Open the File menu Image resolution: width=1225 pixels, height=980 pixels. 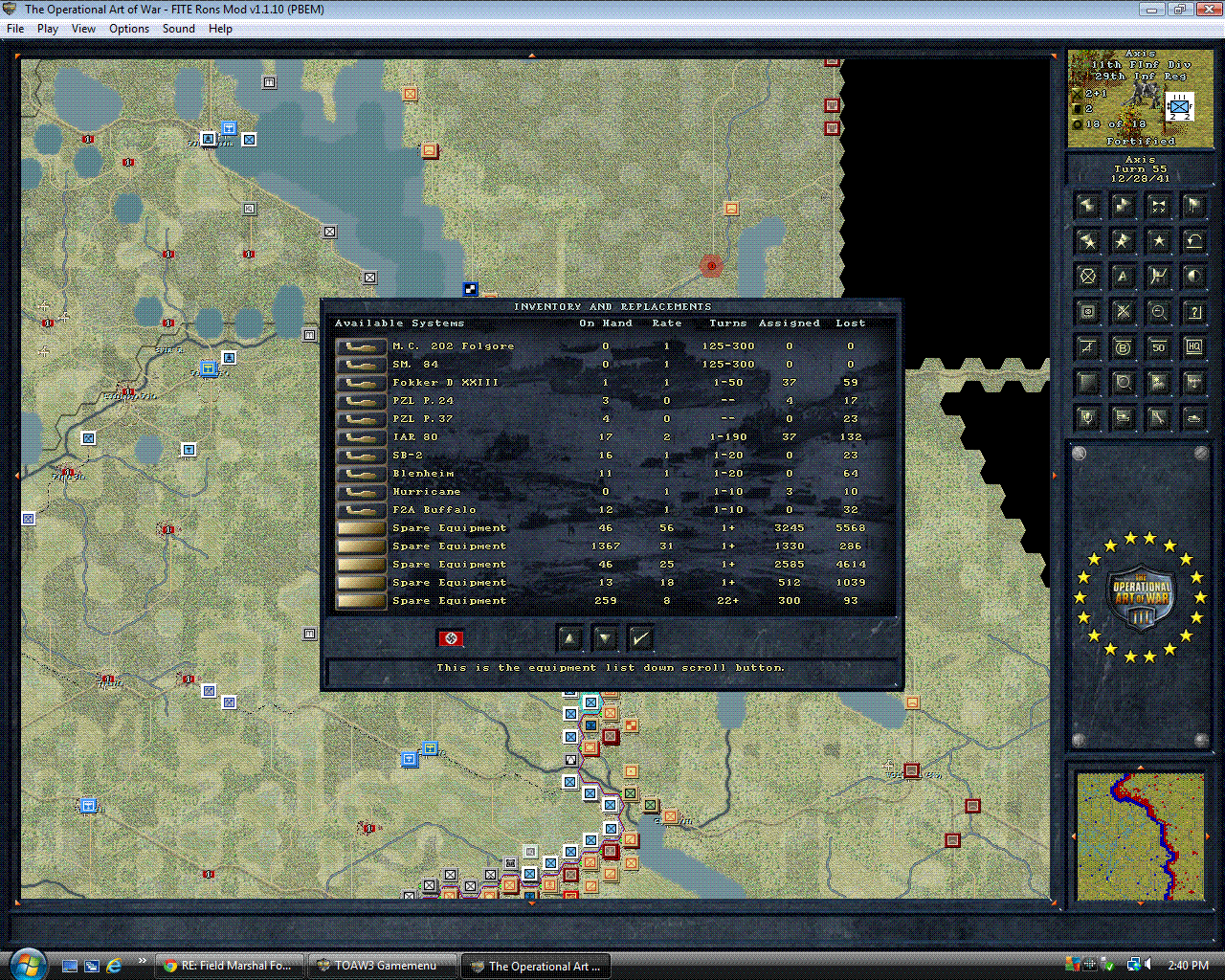point(15,29)
